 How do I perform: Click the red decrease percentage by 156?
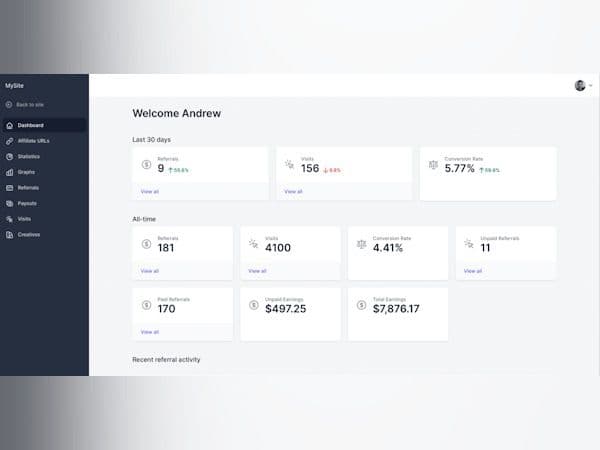pos(332,170)
